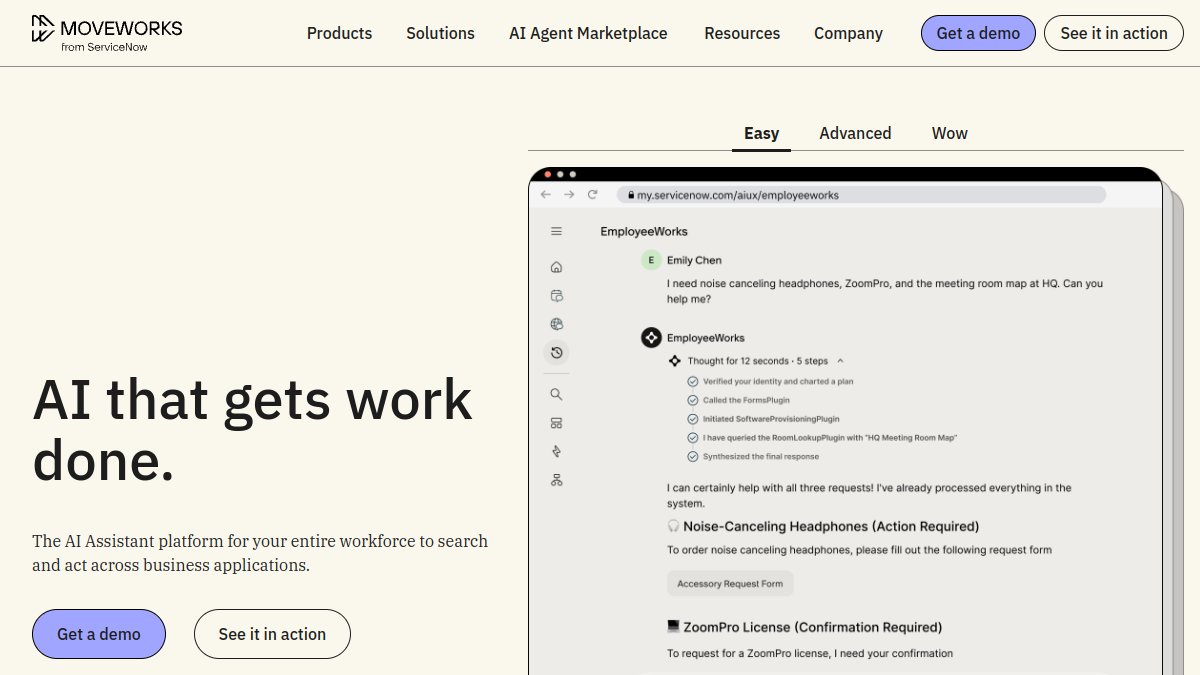Click Get a demo button in header
The height and width of the screenshot is (675, 1200).
[x=978, y=33]
